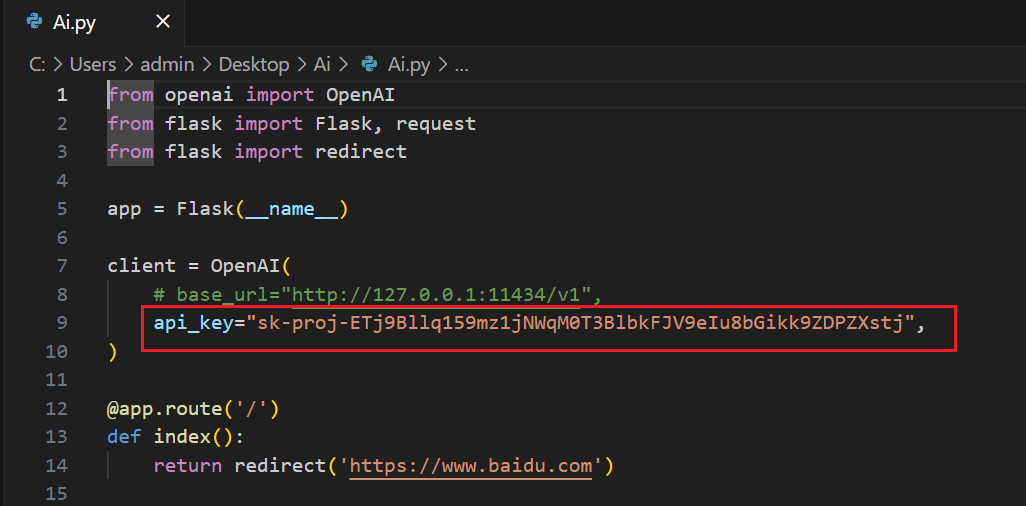1026x506 pixels.
Task: Click the https://www.baidu.com link
Action: pyautogui.click(x=475, y=466)
